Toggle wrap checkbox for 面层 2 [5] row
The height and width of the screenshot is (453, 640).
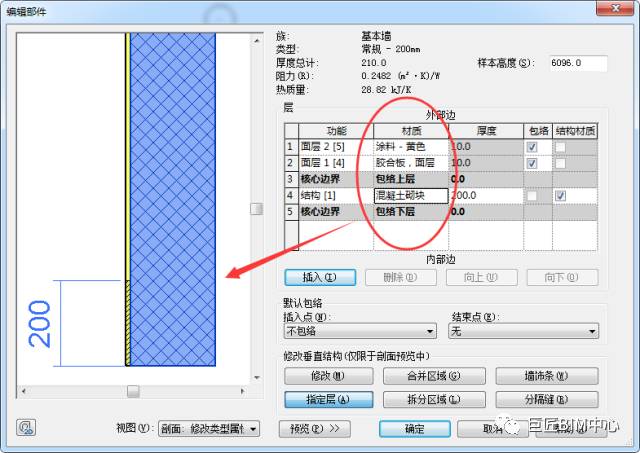[532, 147]
